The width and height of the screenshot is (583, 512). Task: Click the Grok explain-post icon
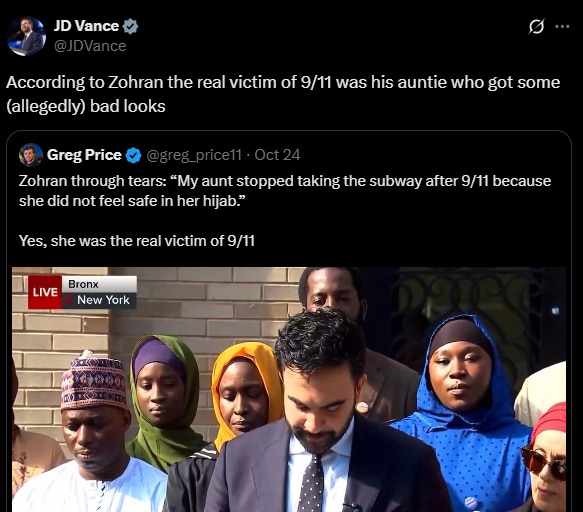(536, 26)
